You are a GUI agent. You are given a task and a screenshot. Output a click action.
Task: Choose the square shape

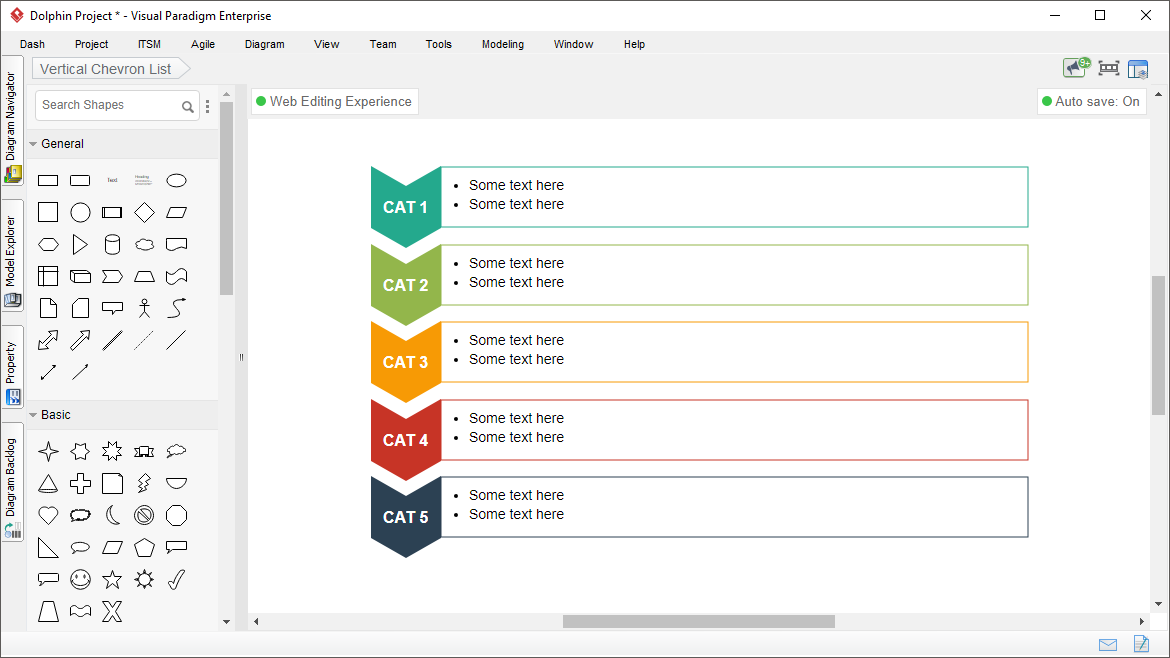[x=48, y=213]
